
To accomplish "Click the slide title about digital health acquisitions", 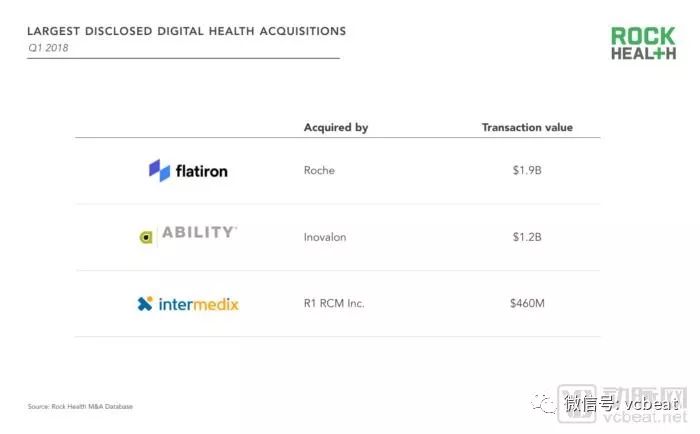I will point(187,31).
